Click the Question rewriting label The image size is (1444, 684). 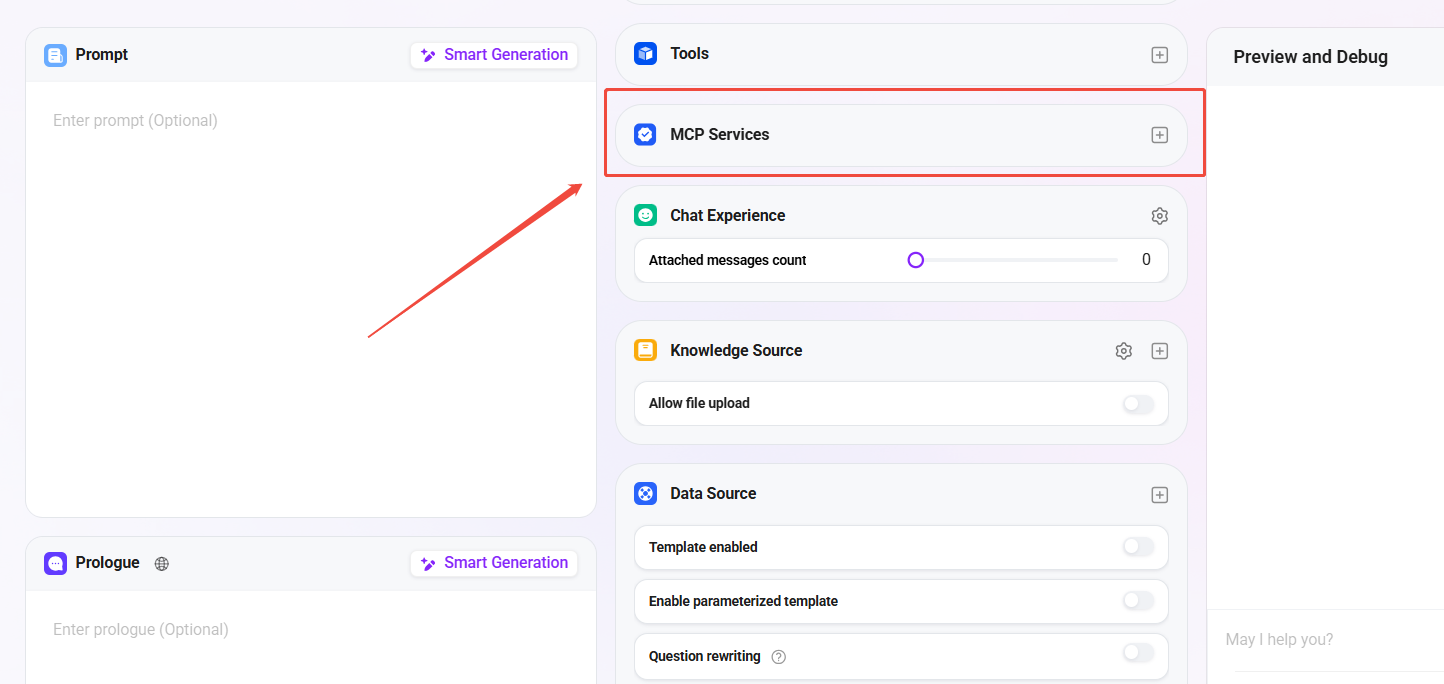tap(705, 657)
